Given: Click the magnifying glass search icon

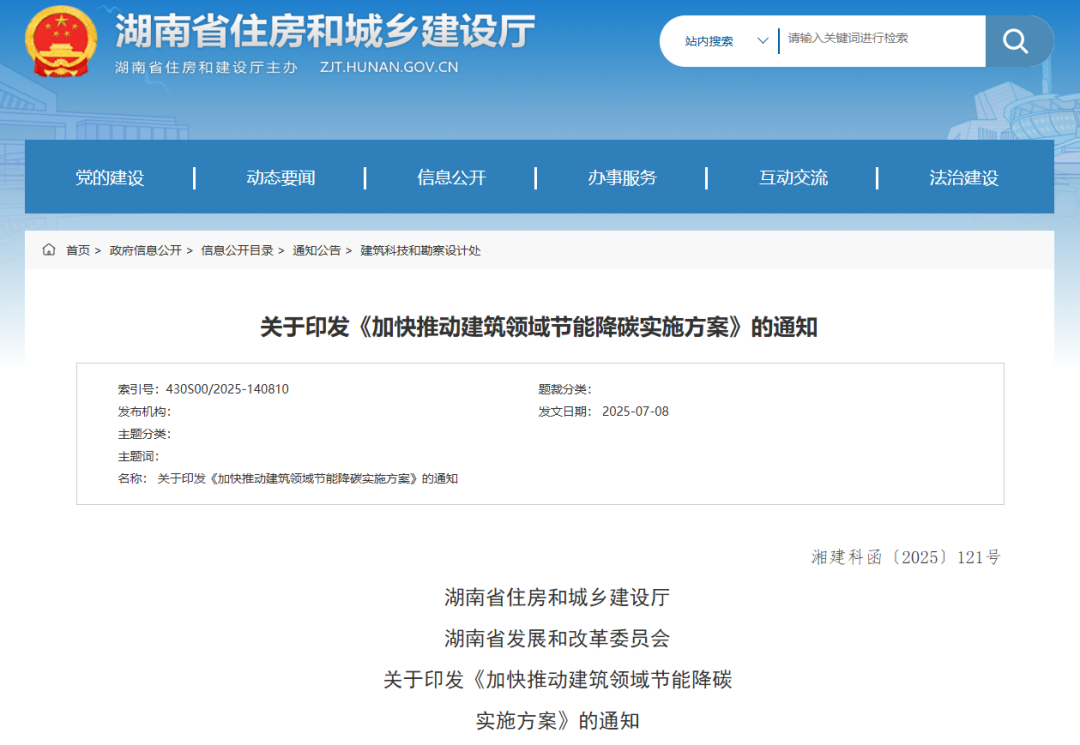Looking at the screenshot, I should pyautogui.click(x=1018, y=41).
